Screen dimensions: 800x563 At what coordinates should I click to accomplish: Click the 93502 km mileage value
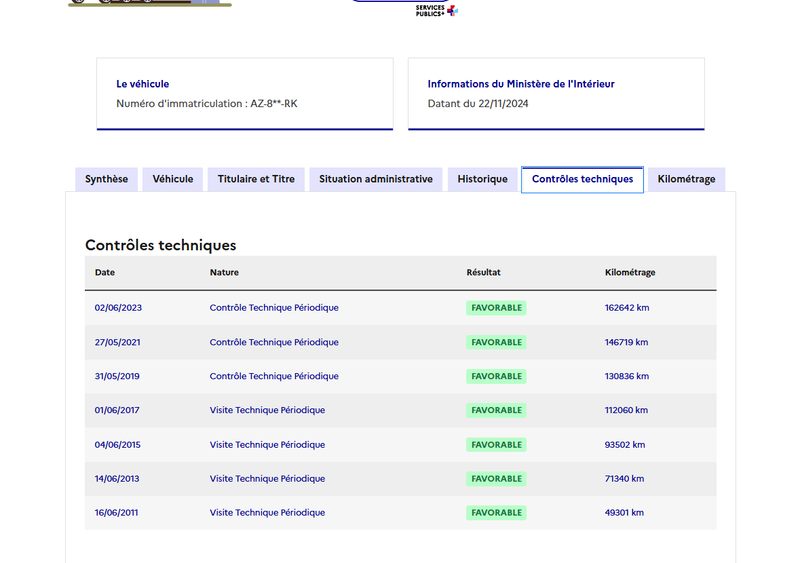[625, 445]
